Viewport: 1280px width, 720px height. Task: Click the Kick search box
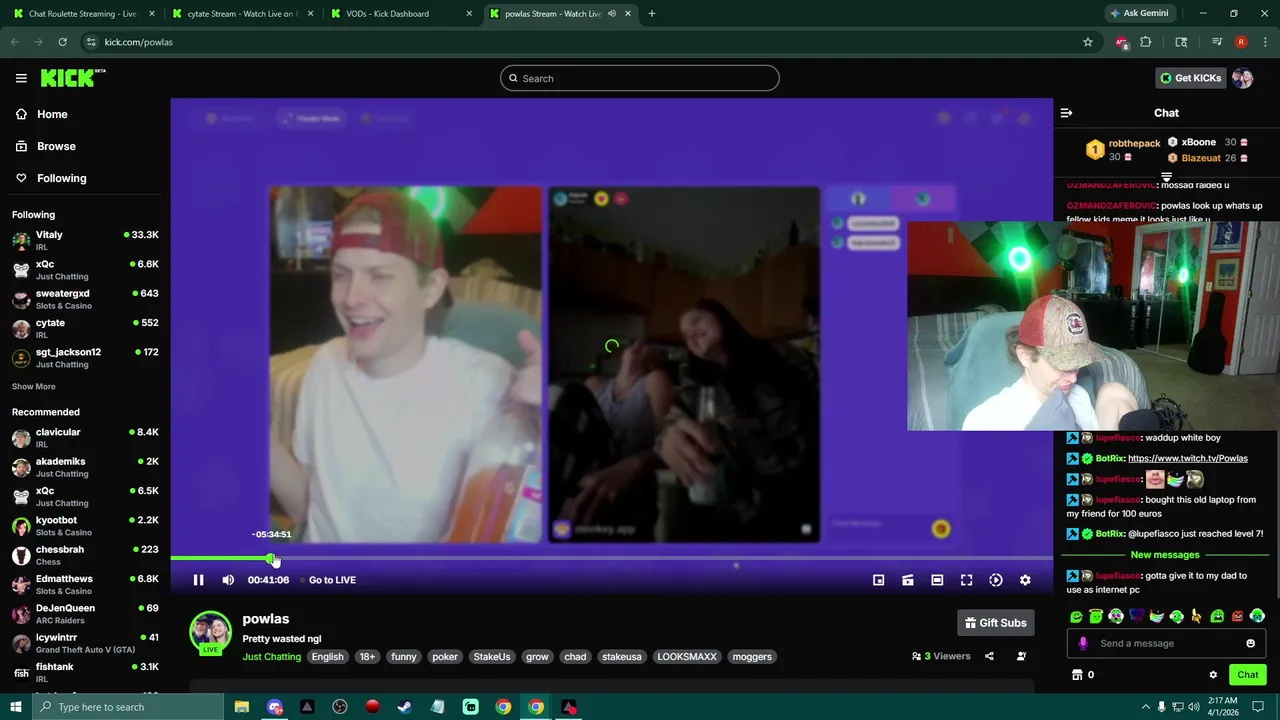tap(640, 78)
